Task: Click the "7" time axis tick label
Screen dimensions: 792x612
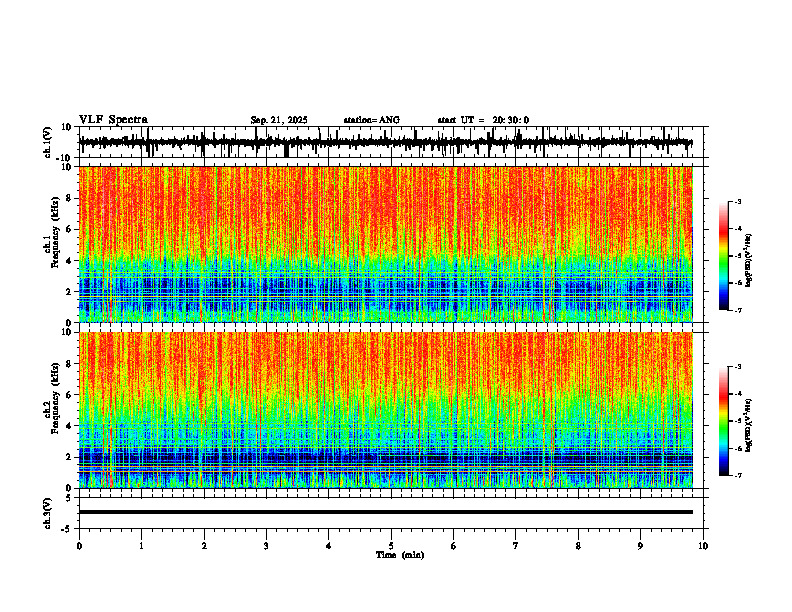Action: pyautogui.click(x=516, y=546)
